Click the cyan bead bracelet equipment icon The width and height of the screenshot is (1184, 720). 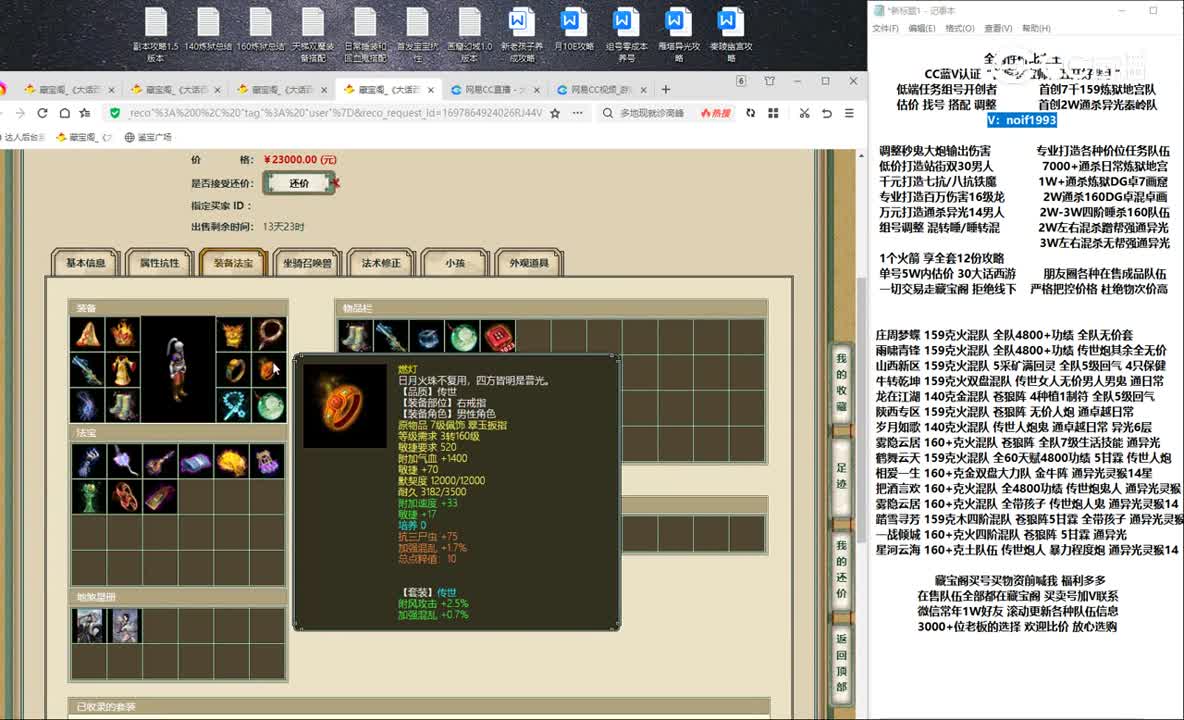pos(234,405)
